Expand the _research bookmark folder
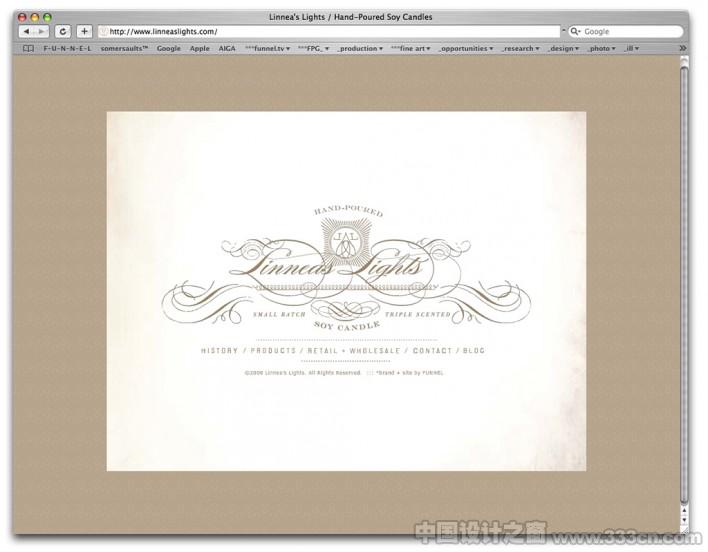The width and height of the screenshot is (708, 552). coord(521,48)
